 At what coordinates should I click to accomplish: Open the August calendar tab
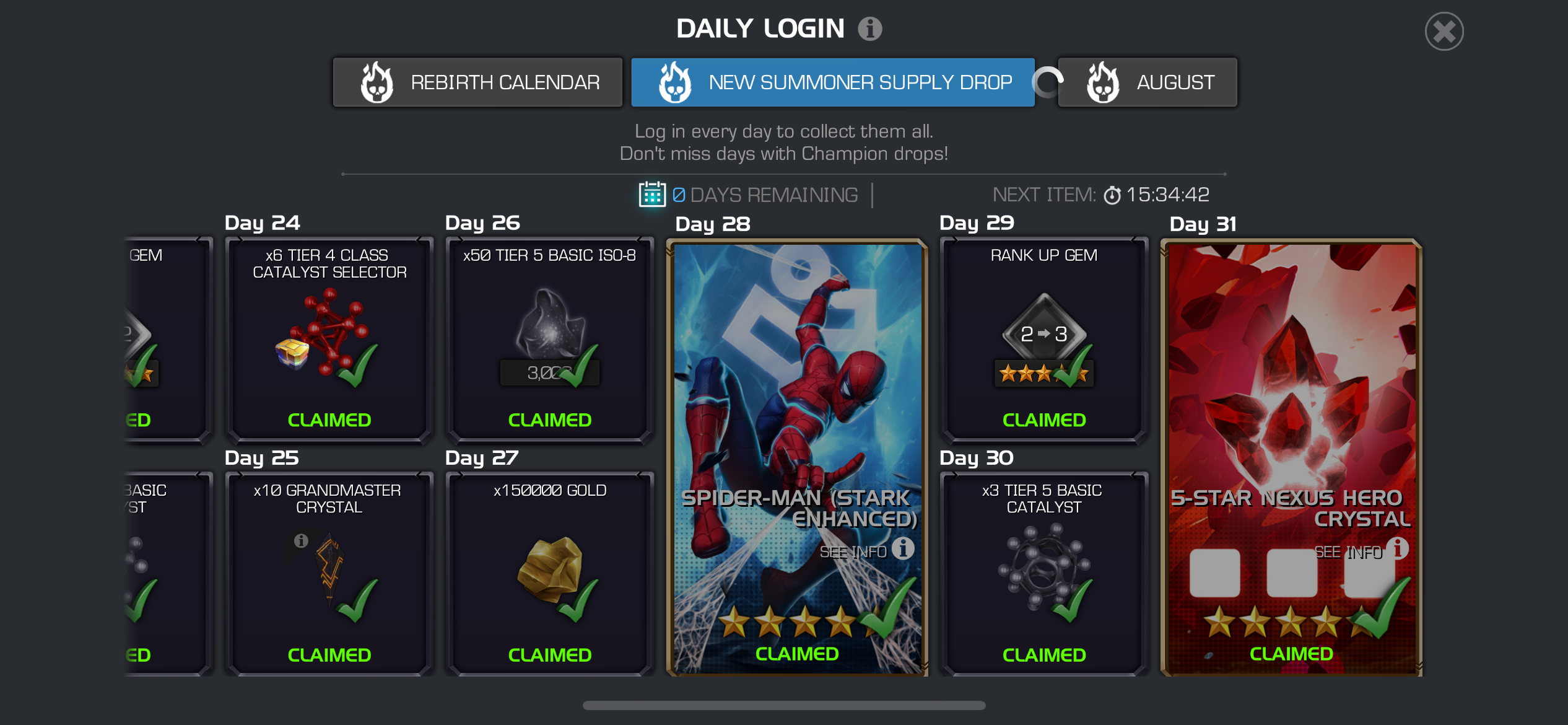point(1148,82)
